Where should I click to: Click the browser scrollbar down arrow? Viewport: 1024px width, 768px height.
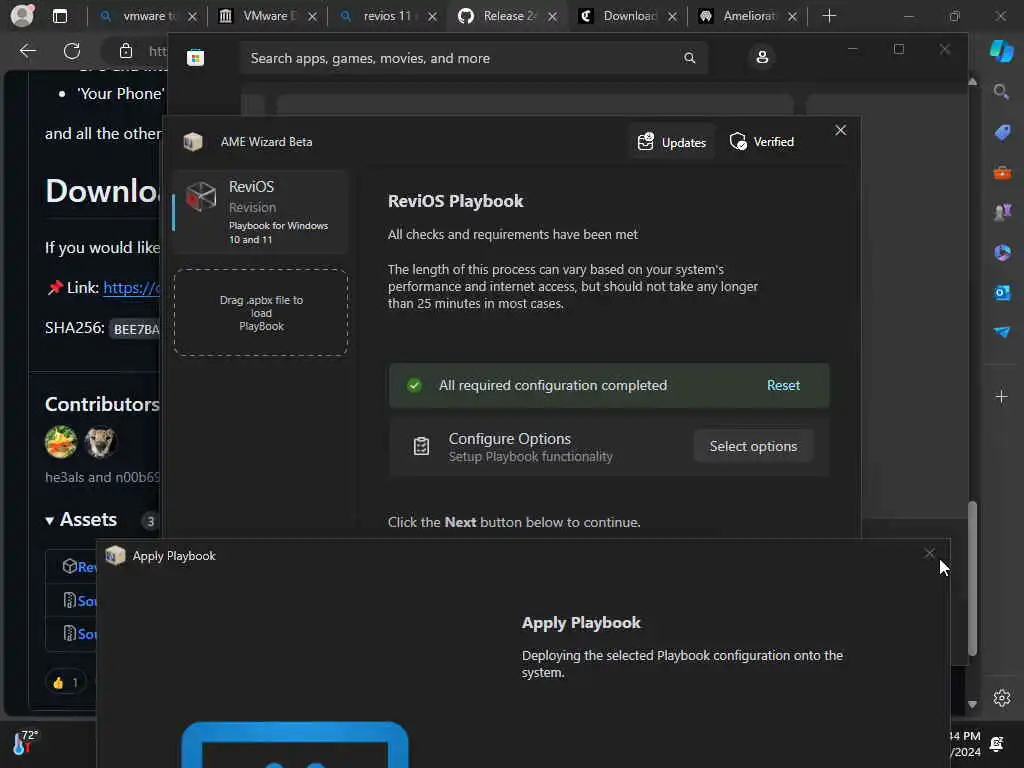pos(972,705)
